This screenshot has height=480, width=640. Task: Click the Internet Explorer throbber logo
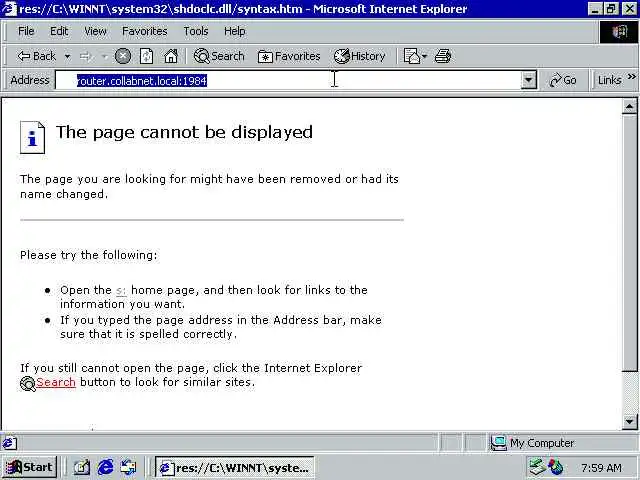[x=619, y=31]
